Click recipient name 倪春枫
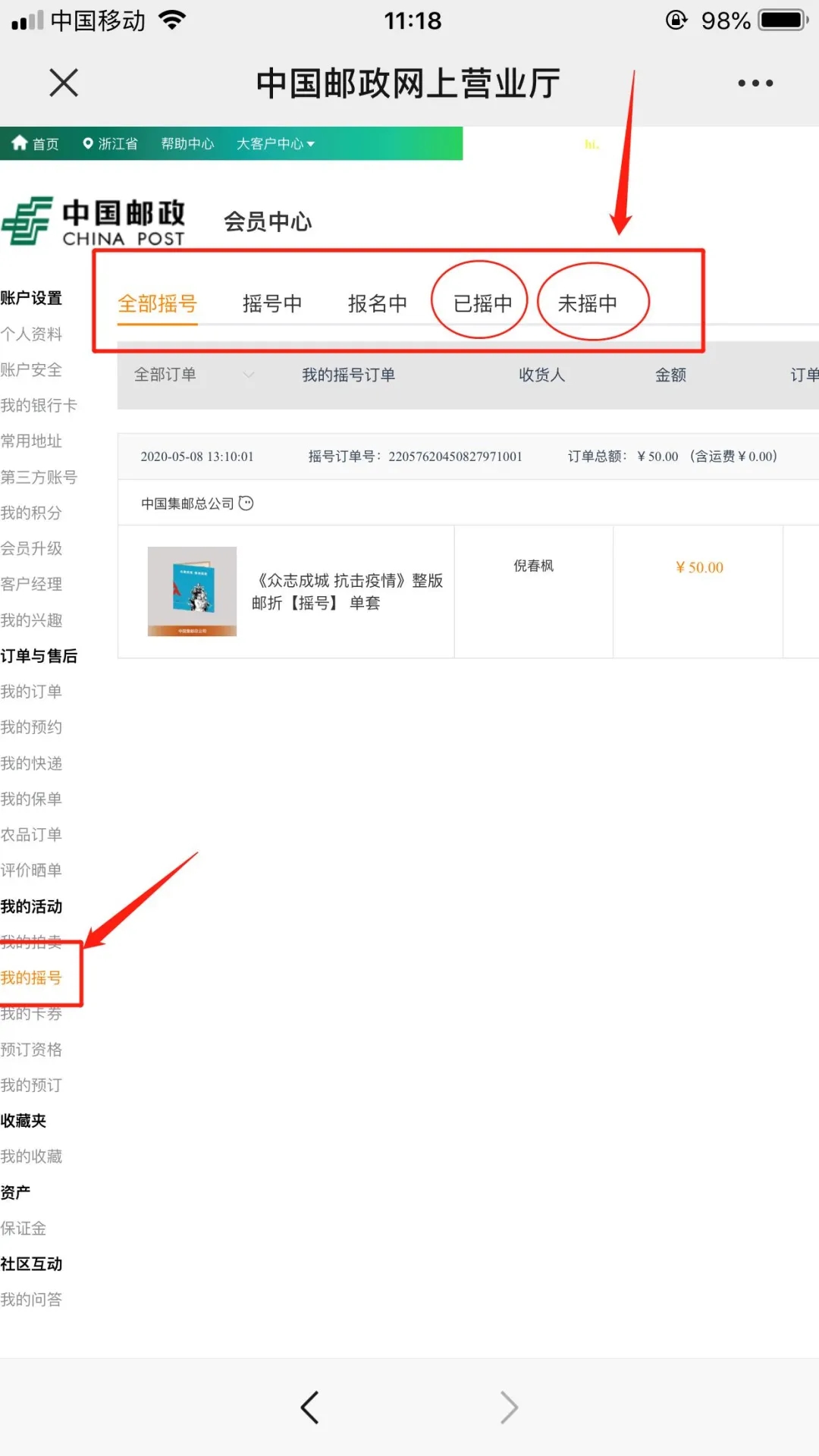819x1456 pixels. pos(534,566)
